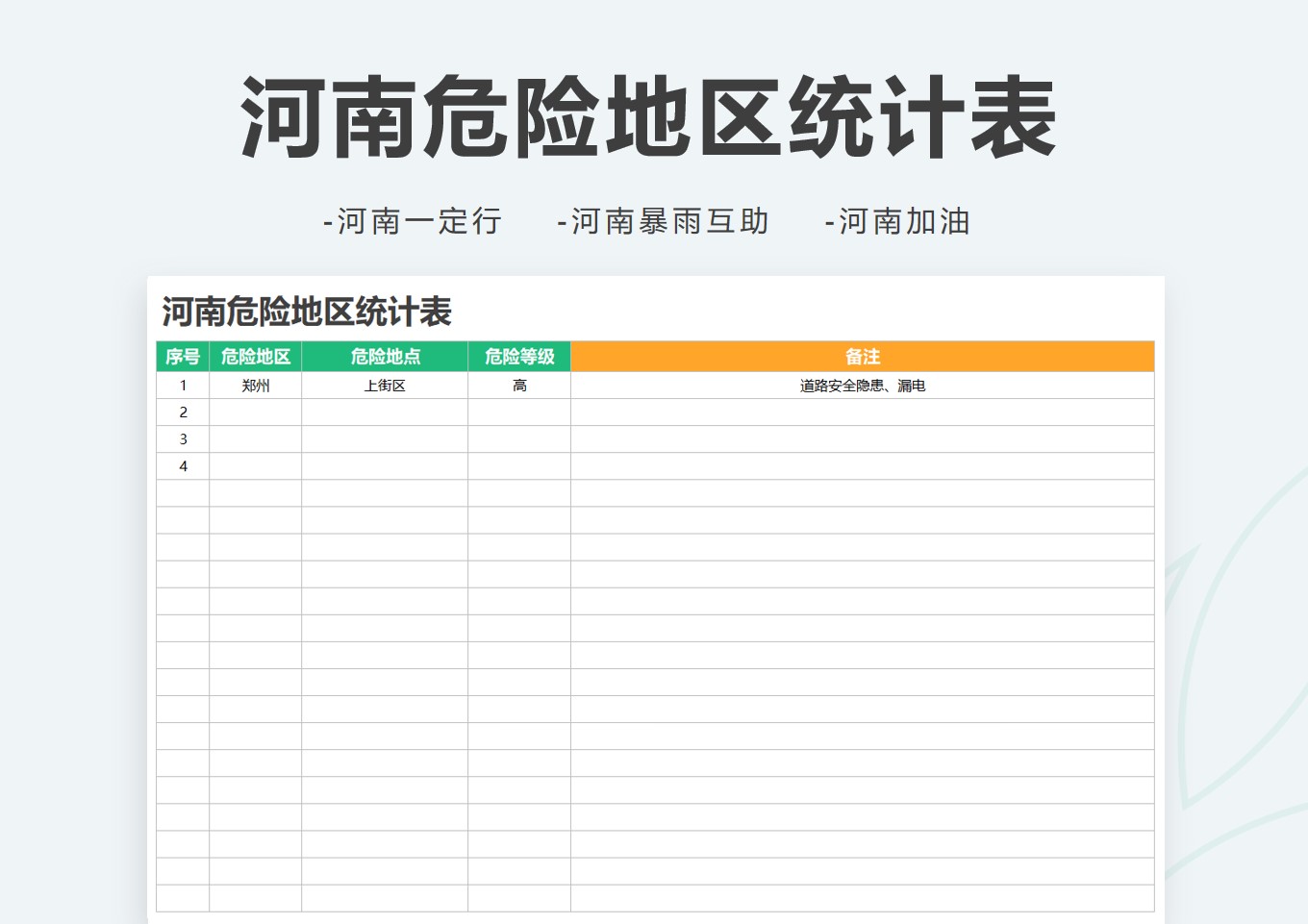Click the 高 danger level cell
1308x924 pixels.
click(x=518, y=384)
